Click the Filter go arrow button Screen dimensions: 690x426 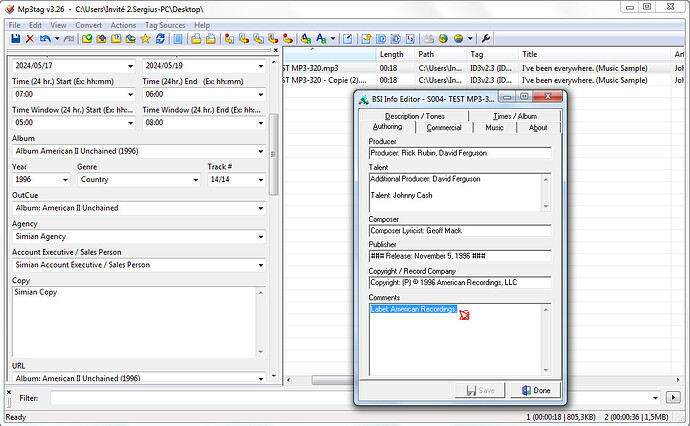coord(673,398)
